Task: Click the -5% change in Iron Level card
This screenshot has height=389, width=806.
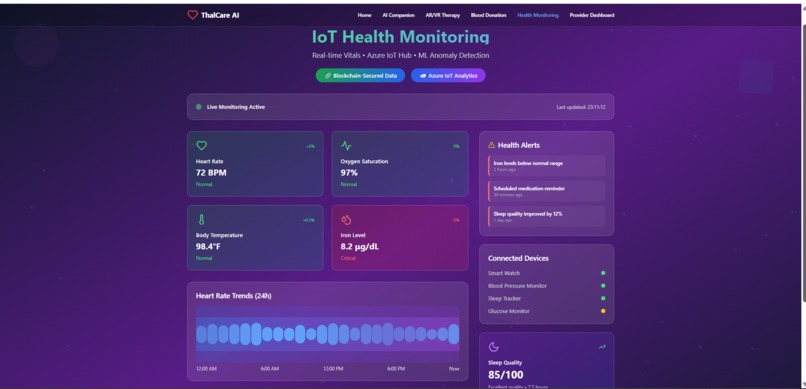Action: click(x=455, y=220)
